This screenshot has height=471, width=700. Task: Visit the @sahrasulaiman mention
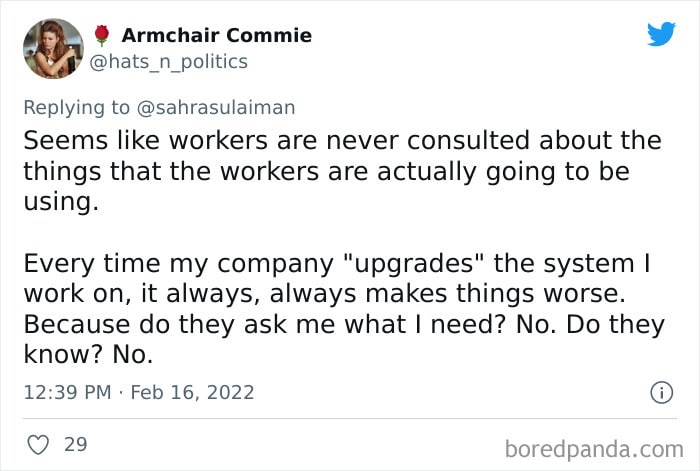coord(216,108)
